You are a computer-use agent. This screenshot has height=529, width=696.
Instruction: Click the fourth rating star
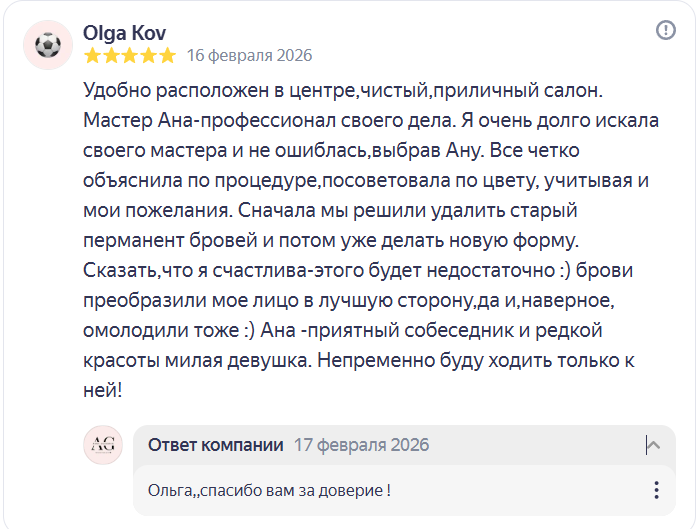[x=149, y=55]
